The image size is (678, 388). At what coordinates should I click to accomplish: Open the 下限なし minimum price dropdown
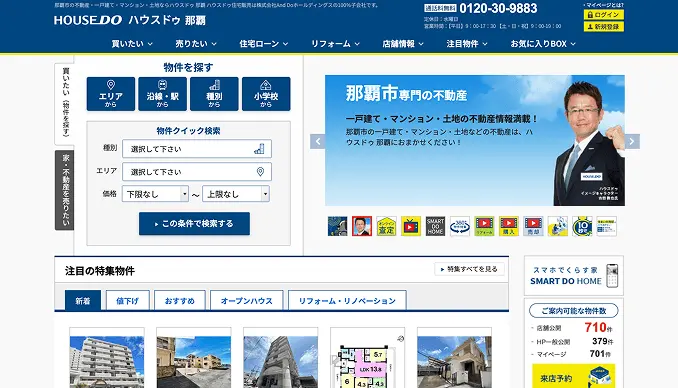point(155,194)
